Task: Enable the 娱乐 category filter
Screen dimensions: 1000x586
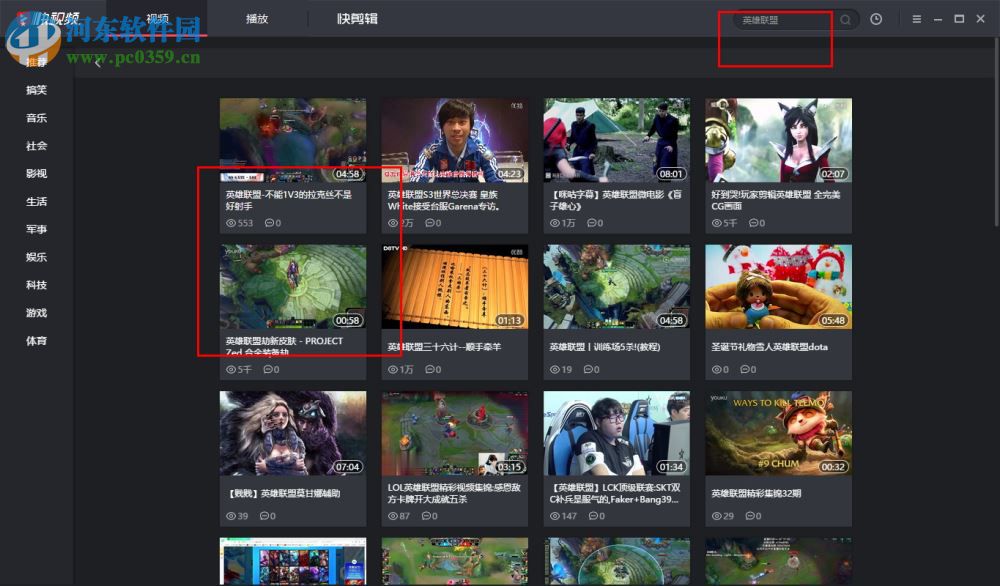Action: click(35, 257)
